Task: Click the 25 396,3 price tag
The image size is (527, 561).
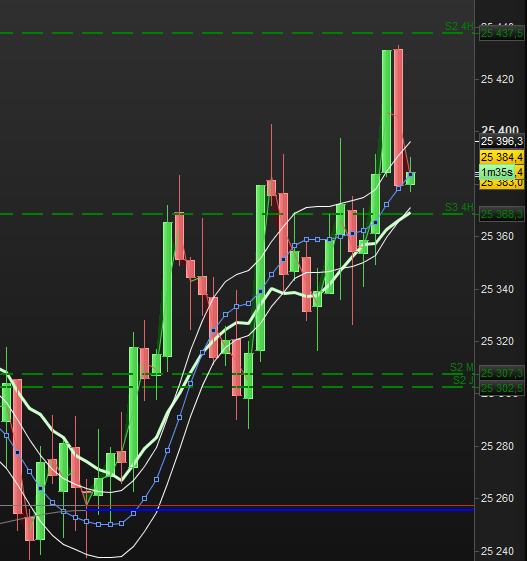Action: pyautogui.click(x=502, y=141)
